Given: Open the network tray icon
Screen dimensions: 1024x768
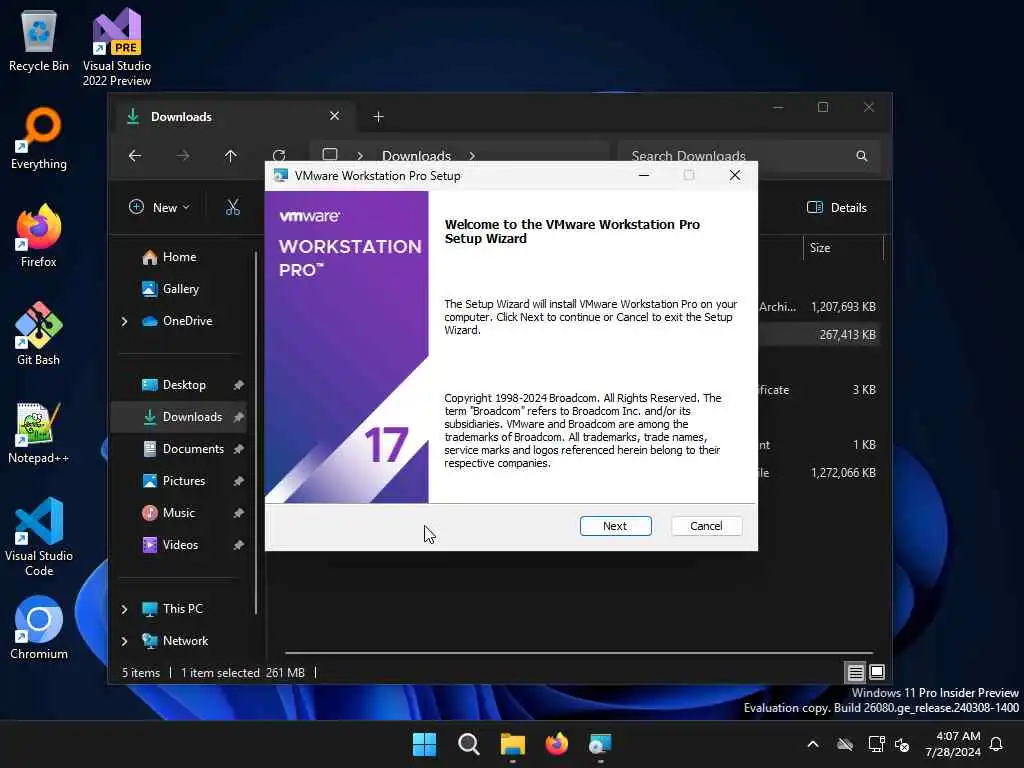Looking at the screenshot, I should (x=876, y=744).
